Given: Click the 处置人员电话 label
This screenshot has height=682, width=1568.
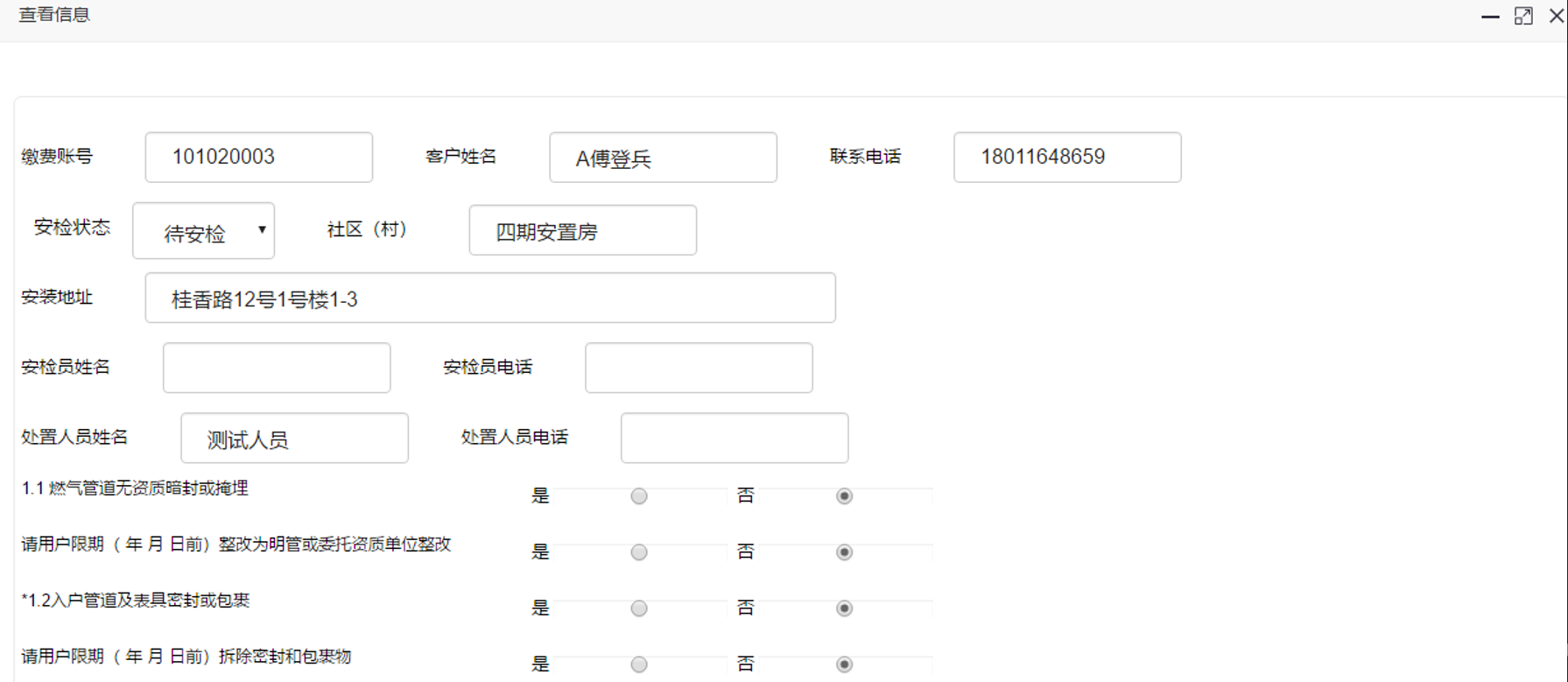Looking at the screenshot, I should 515,438.
